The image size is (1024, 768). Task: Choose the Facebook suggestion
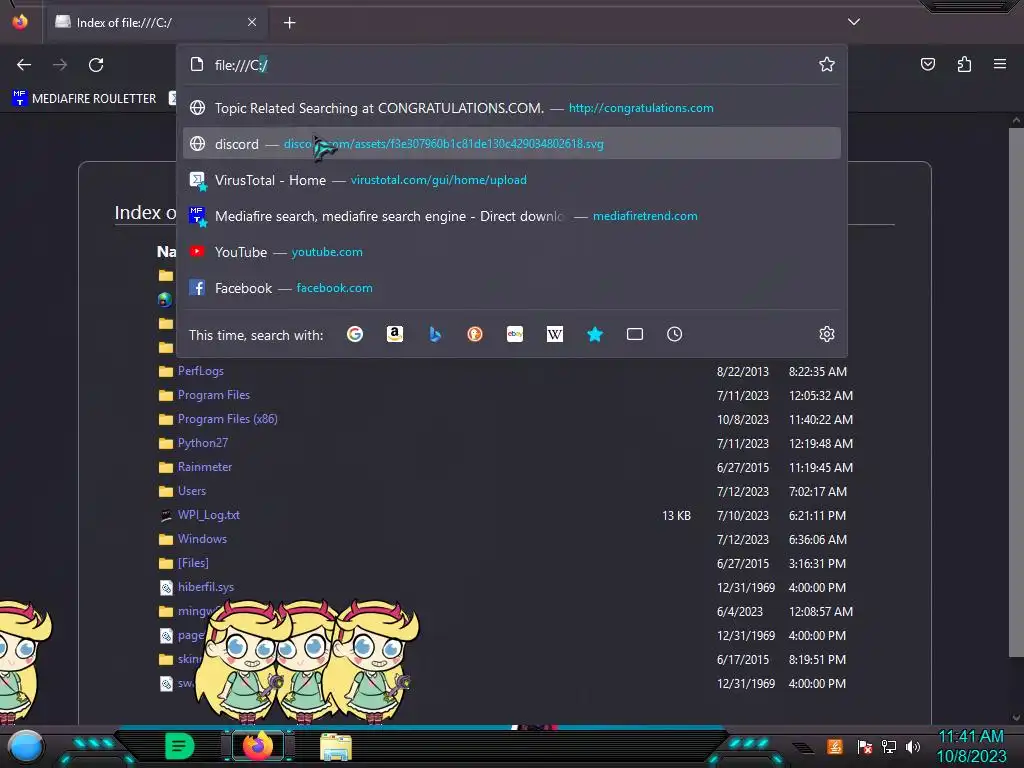coord(511,287)
